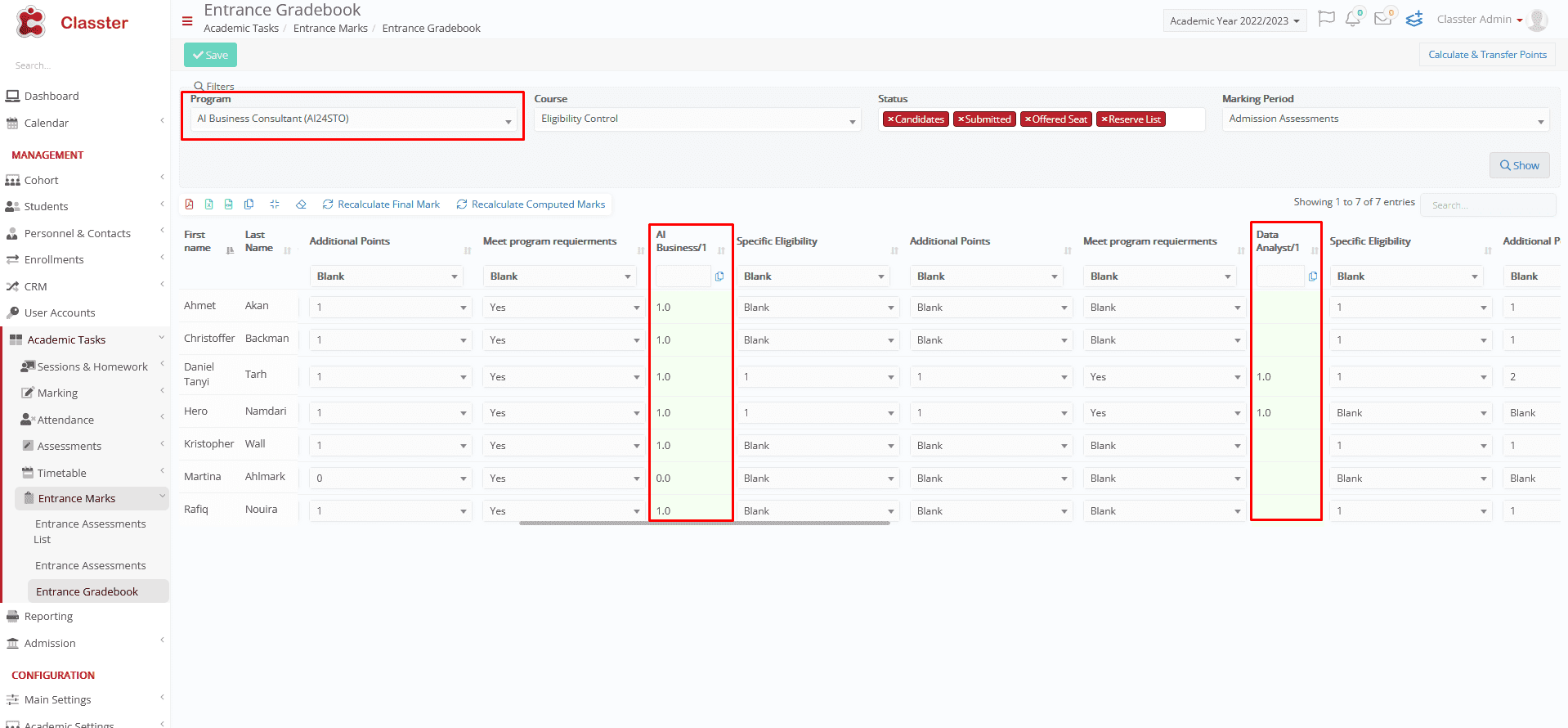The width and height of the screenshot is (1568, 728).
Task: Expand the Students menu
Action: pyautogui.click(x=85, y=206)
